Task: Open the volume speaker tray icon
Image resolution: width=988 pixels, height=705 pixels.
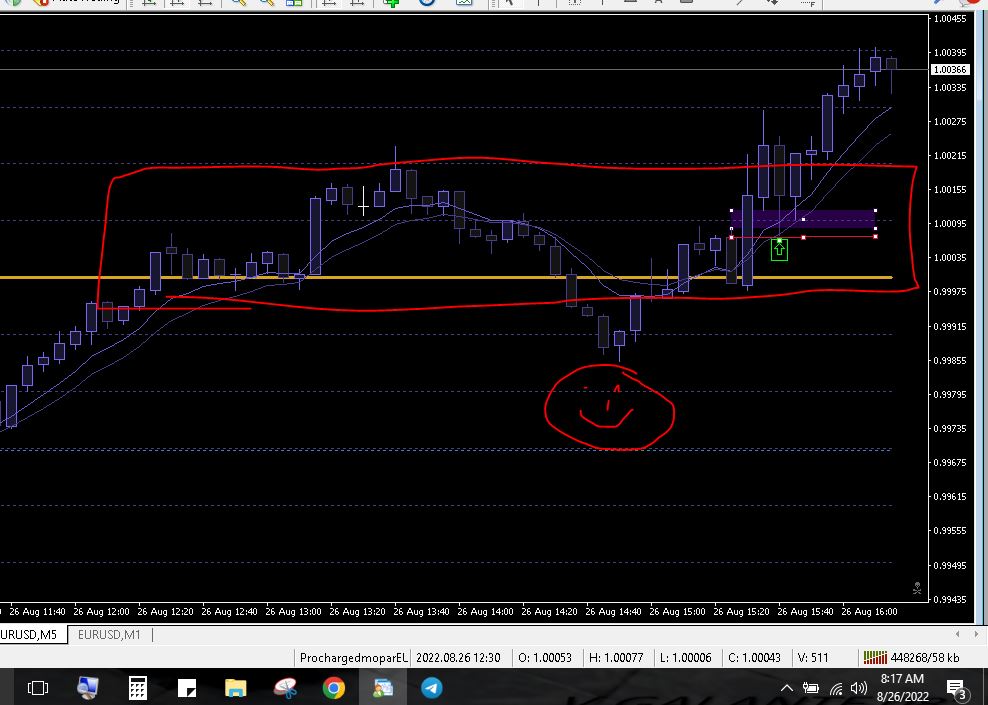Action: click(x=859, y=688)
